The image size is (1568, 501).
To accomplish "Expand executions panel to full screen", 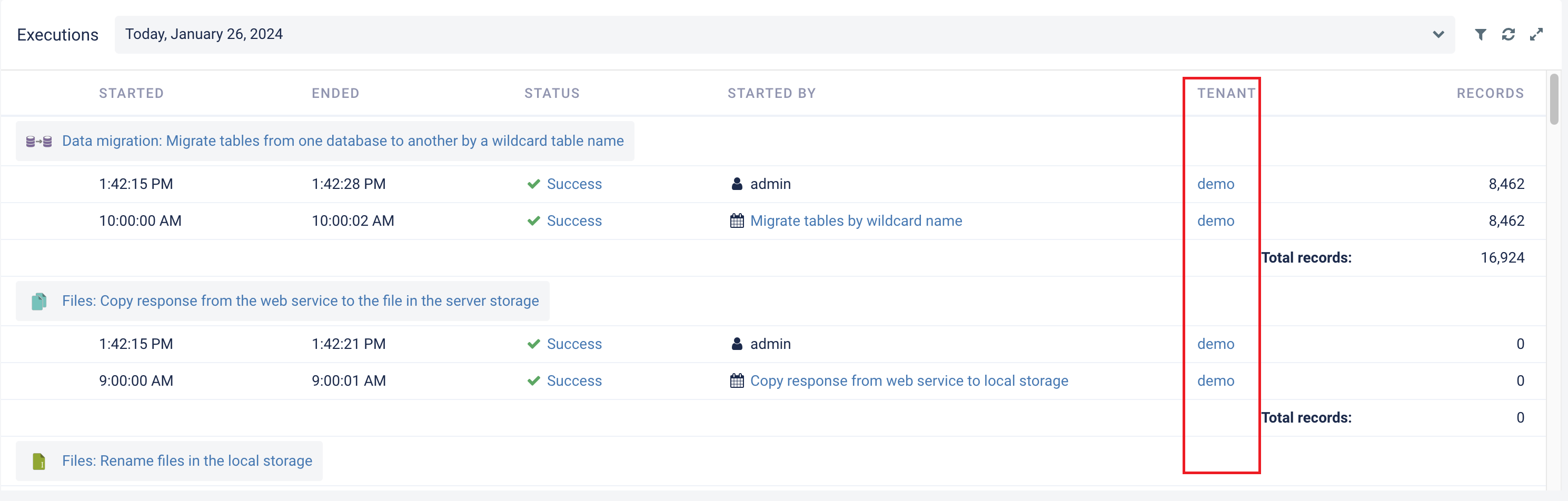I will (x=1536, y=35).
